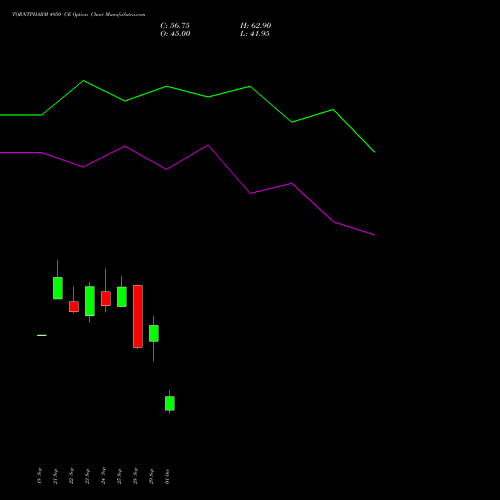500x500 pixels.
Task: Click the 22 Sep date label
Action: coord(71,476)
